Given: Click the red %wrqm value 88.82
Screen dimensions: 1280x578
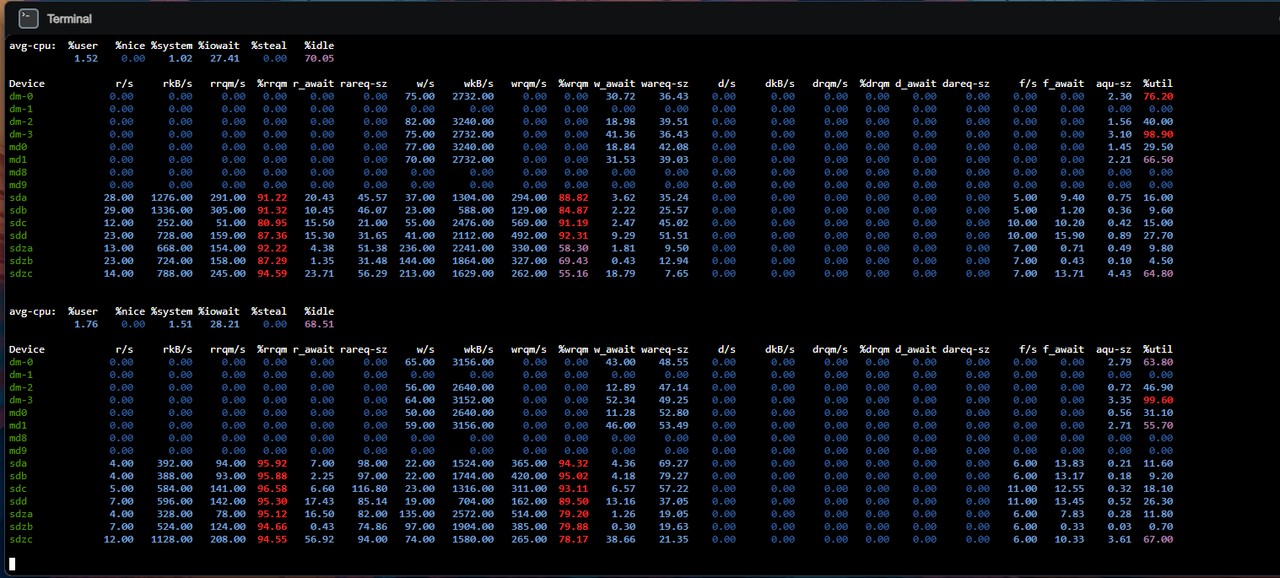Looking at the screenshot, I should (x=574, y=198).
